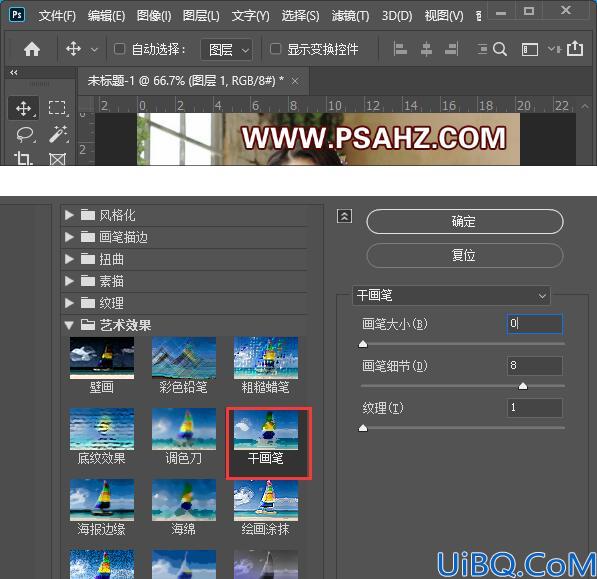Open the Search magnifier icon
This screenshot has height=579, width=597.
(x=500, y=49)
